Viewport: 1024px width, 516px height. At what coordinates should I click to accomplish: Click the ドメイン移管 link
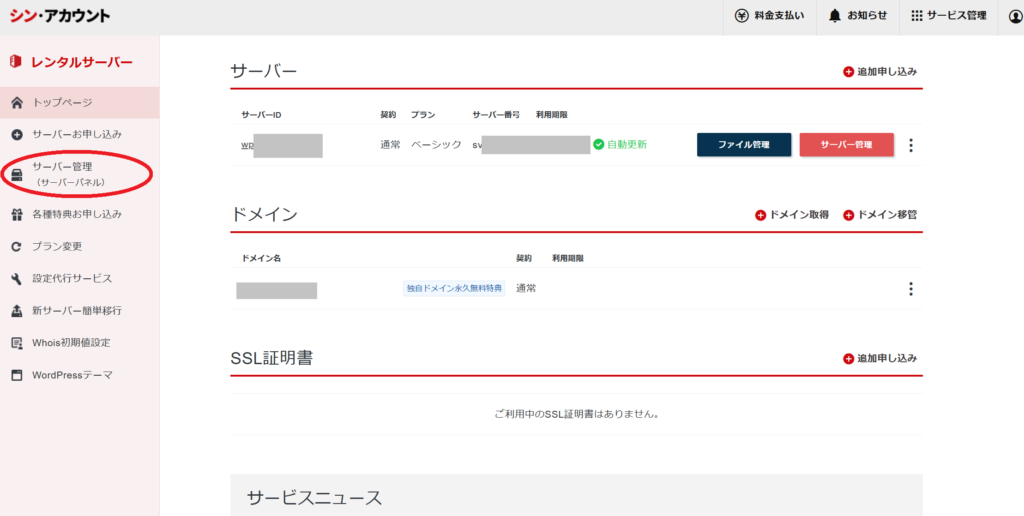[x=880, y=215]
